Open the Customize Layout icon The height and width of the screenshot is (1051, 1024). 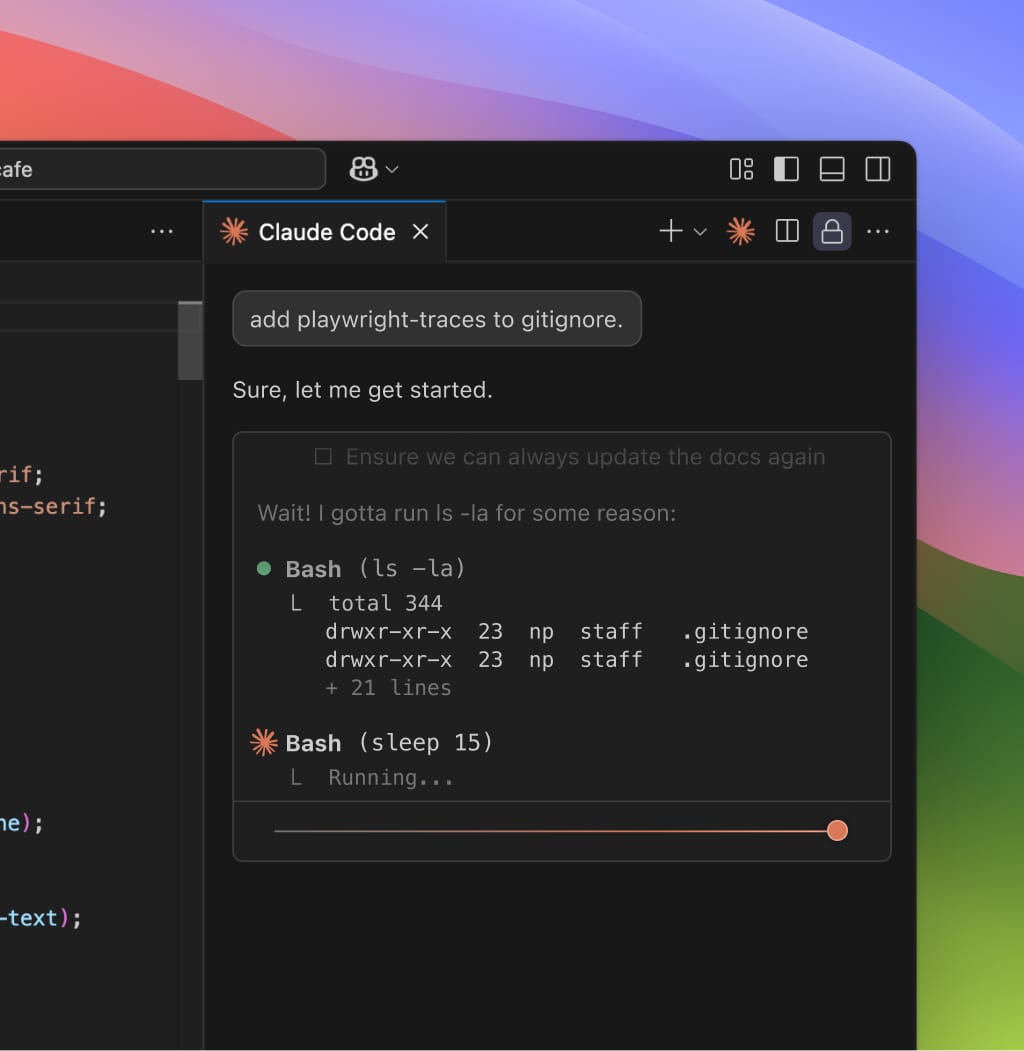tap(741, 169)
